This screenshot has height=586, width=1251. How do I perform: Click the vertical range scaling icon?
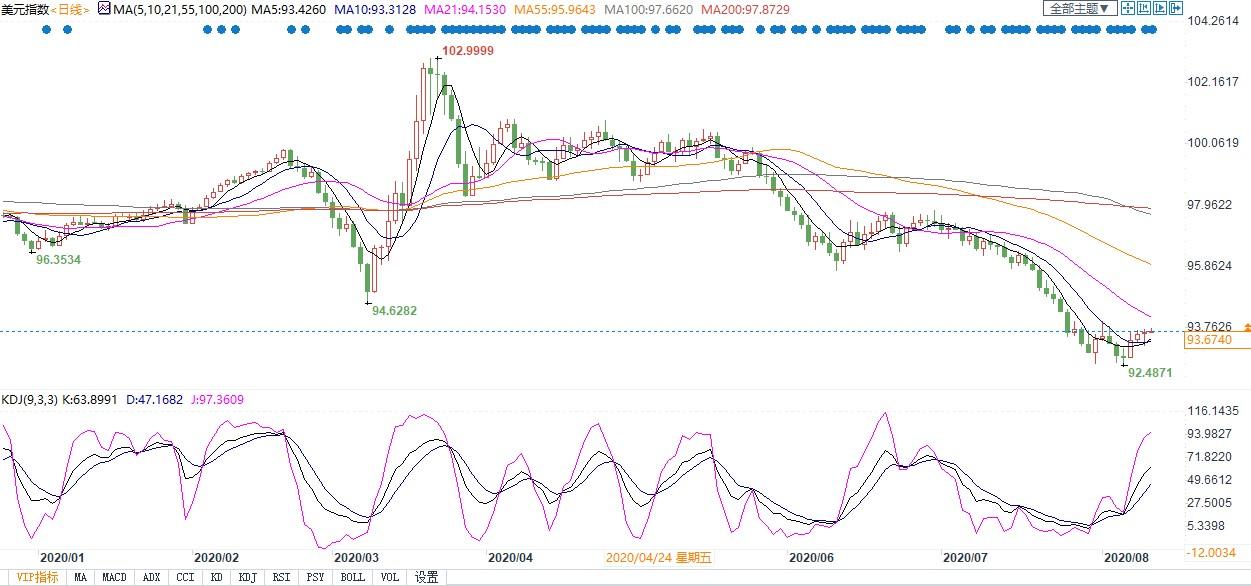1144,8
